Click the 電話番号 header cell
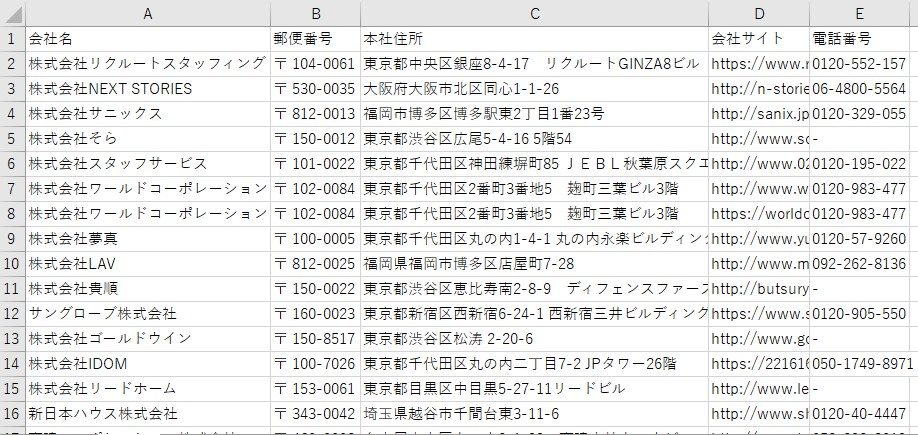The width and height of the screenshot is (918, 435). coord(859,39)
